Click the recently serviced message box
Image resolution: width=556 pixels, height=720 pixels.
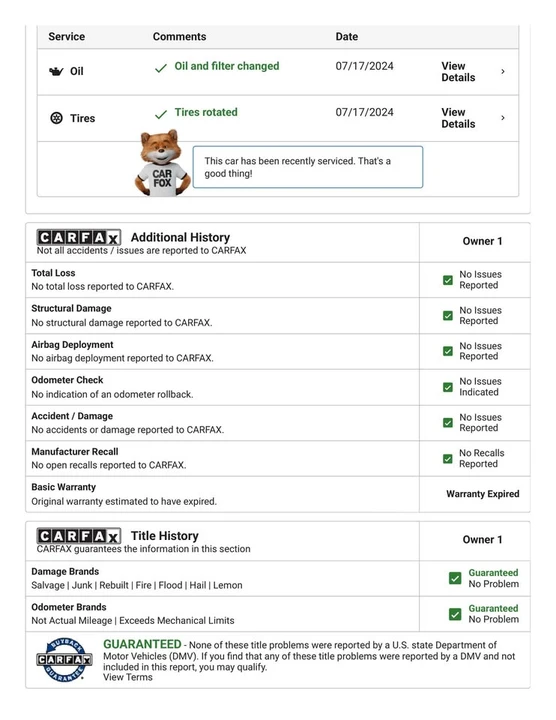coord(308,167)
